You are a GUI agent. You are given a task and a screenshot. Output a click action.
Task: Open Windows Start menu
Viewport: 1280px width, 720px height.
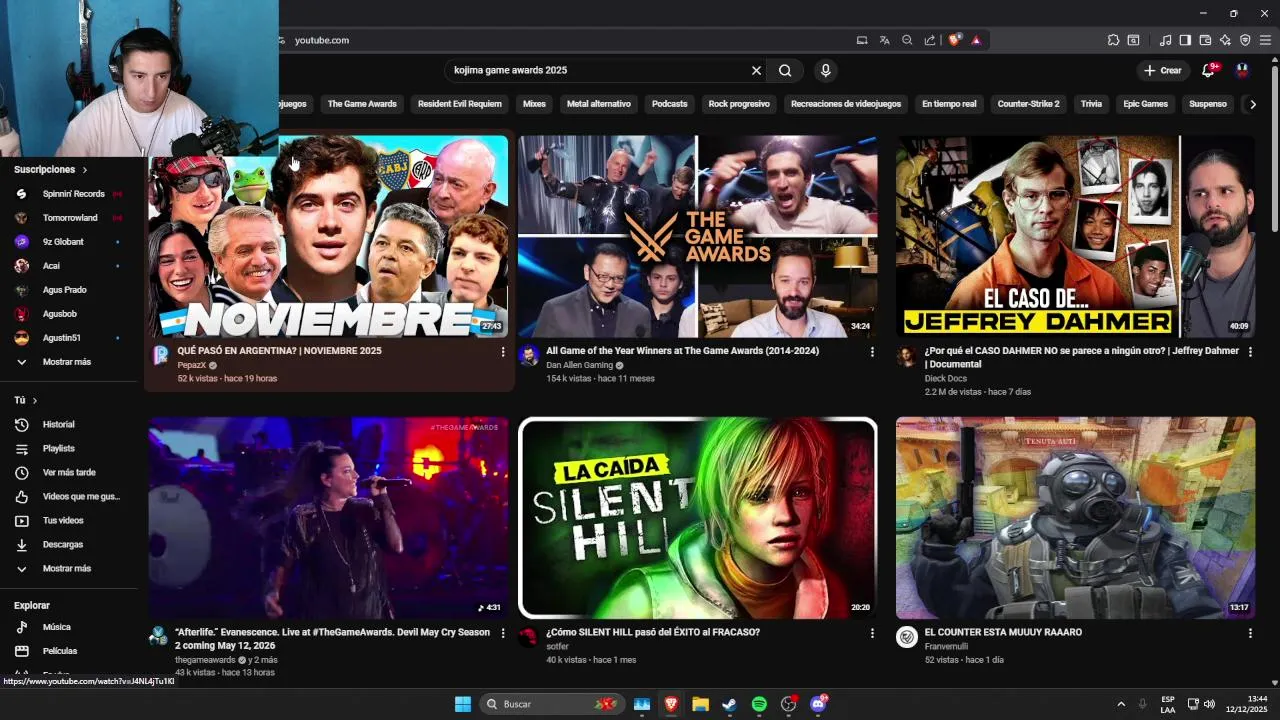[463, 704]
